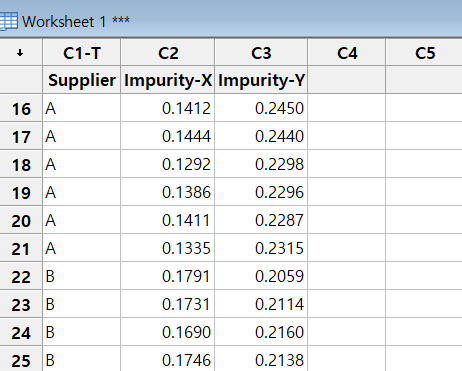The width and height of the screenshot is (462, 371).
Task: Click the cell with value 0.1411
Action: tap(168, 220)
